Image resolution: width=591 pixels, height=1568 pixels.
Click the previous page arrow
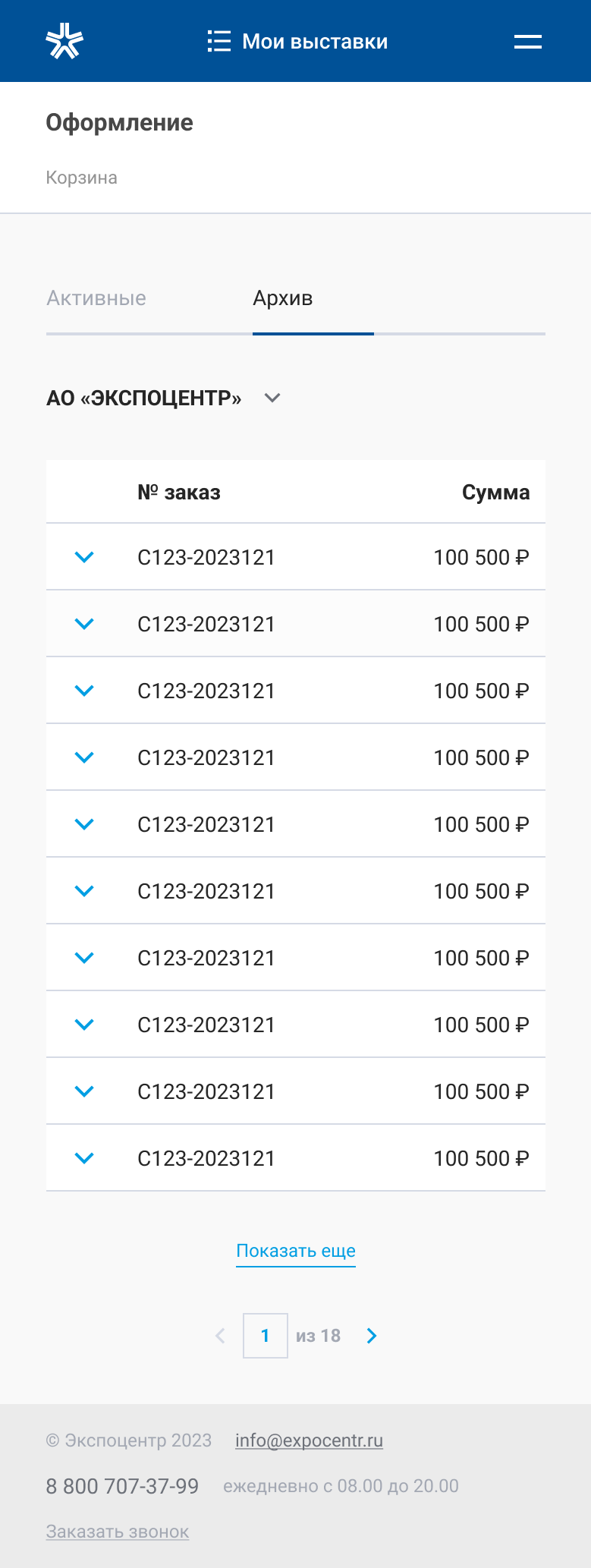point(220,1336)
